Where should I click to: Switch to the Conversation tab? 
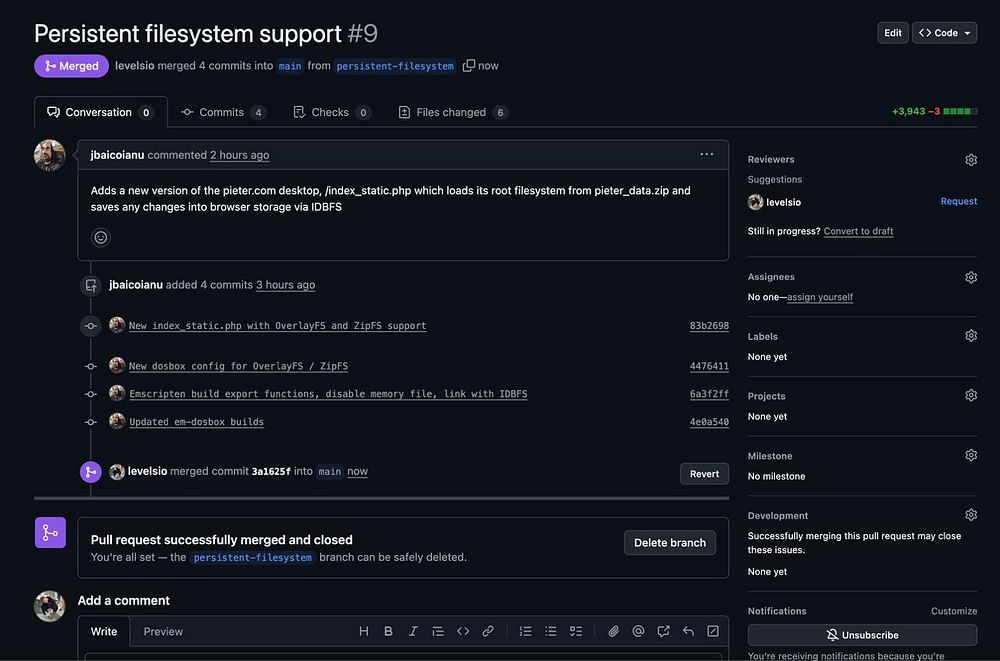coord(100,112)
